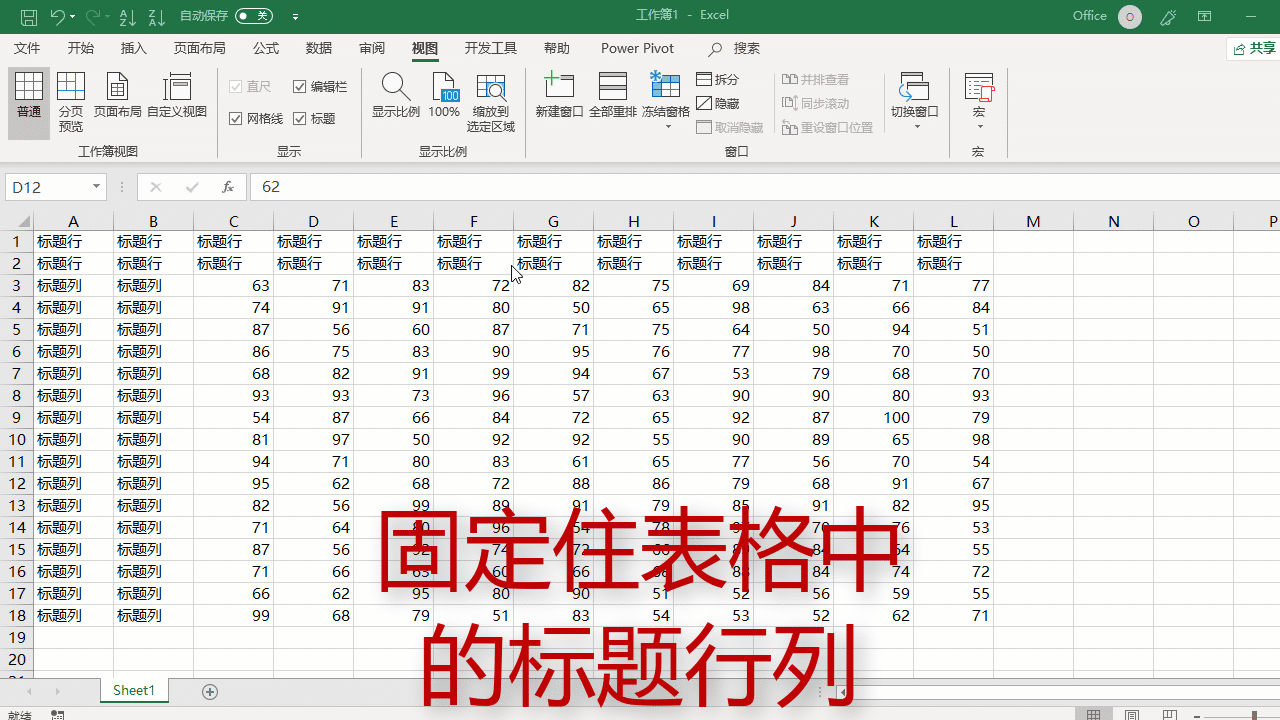This screenshot has width=1280, height=720.
Task: Click the formula bar showing 62
Action: coord(765,187)
